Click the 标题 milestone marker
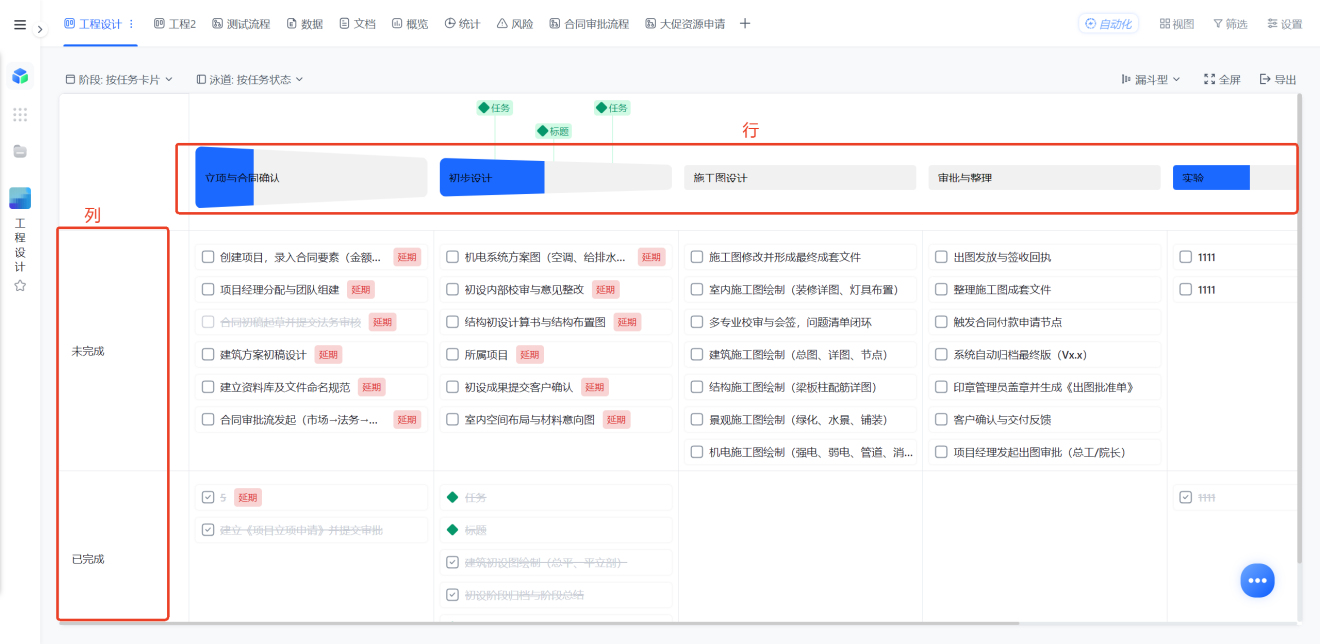 click(554, 131)
